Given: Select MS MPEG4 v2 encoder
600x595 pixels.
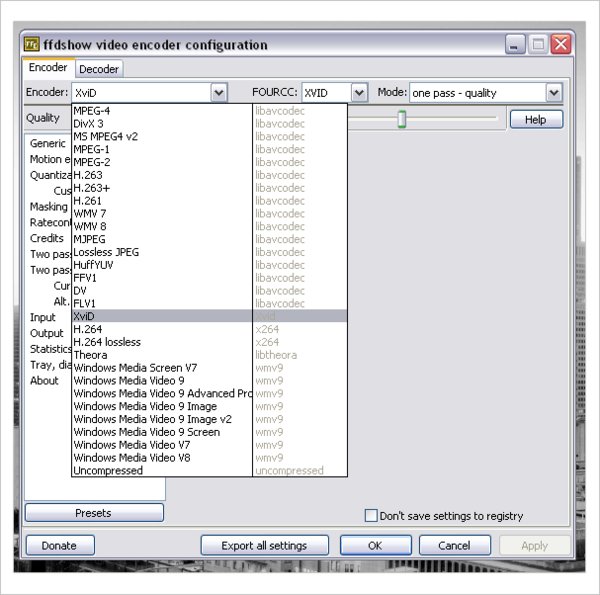Looking at the screenshot, I should pos(209,137).
